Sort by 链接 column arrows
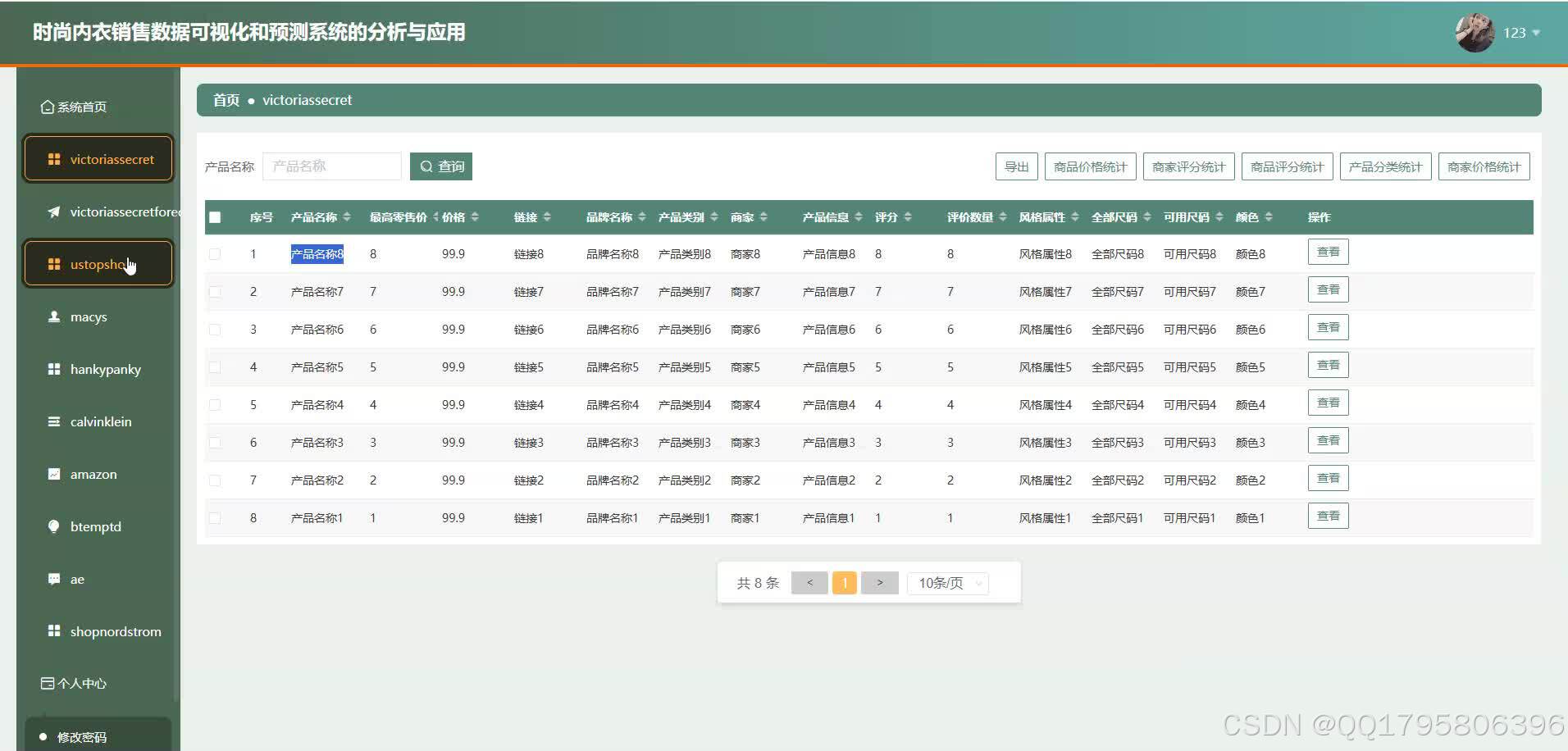Image resolution: width=1568 pixels, height=751 pixels. point(547,217)
